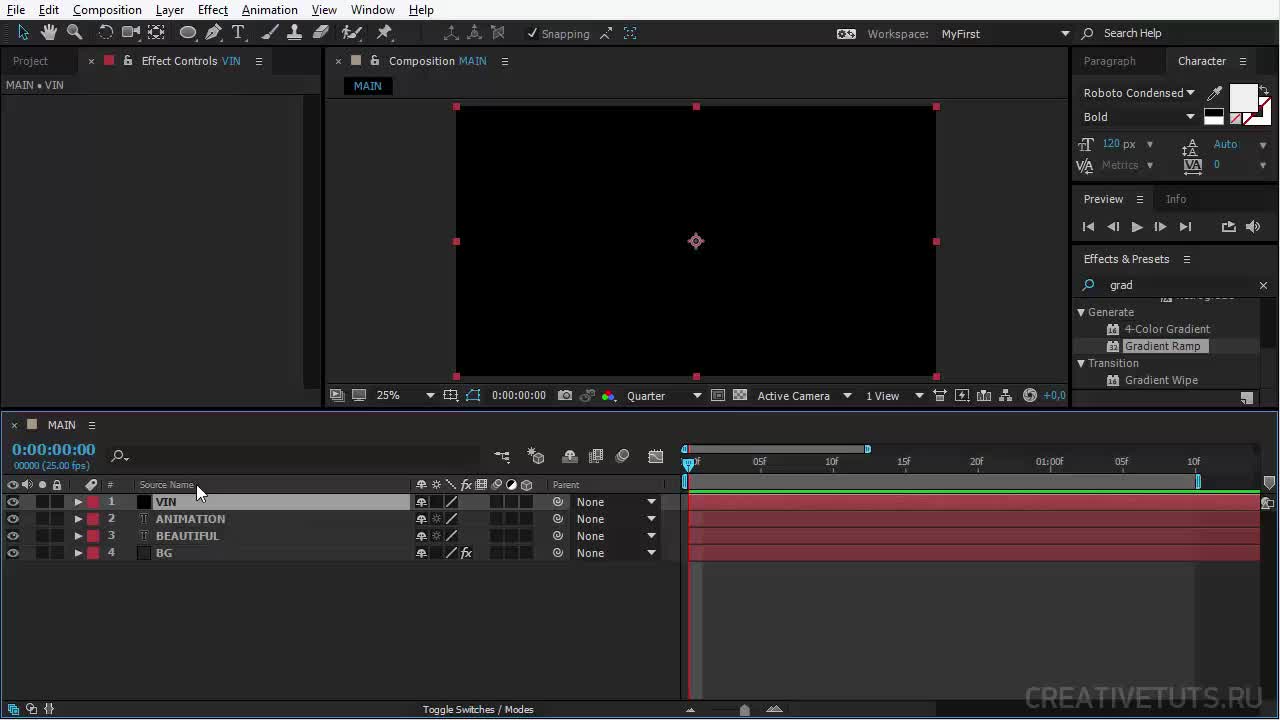This screenshot has width=1280, height=720.
Task: Enable Motion Blur for timeline
Action: coord(622,456)
